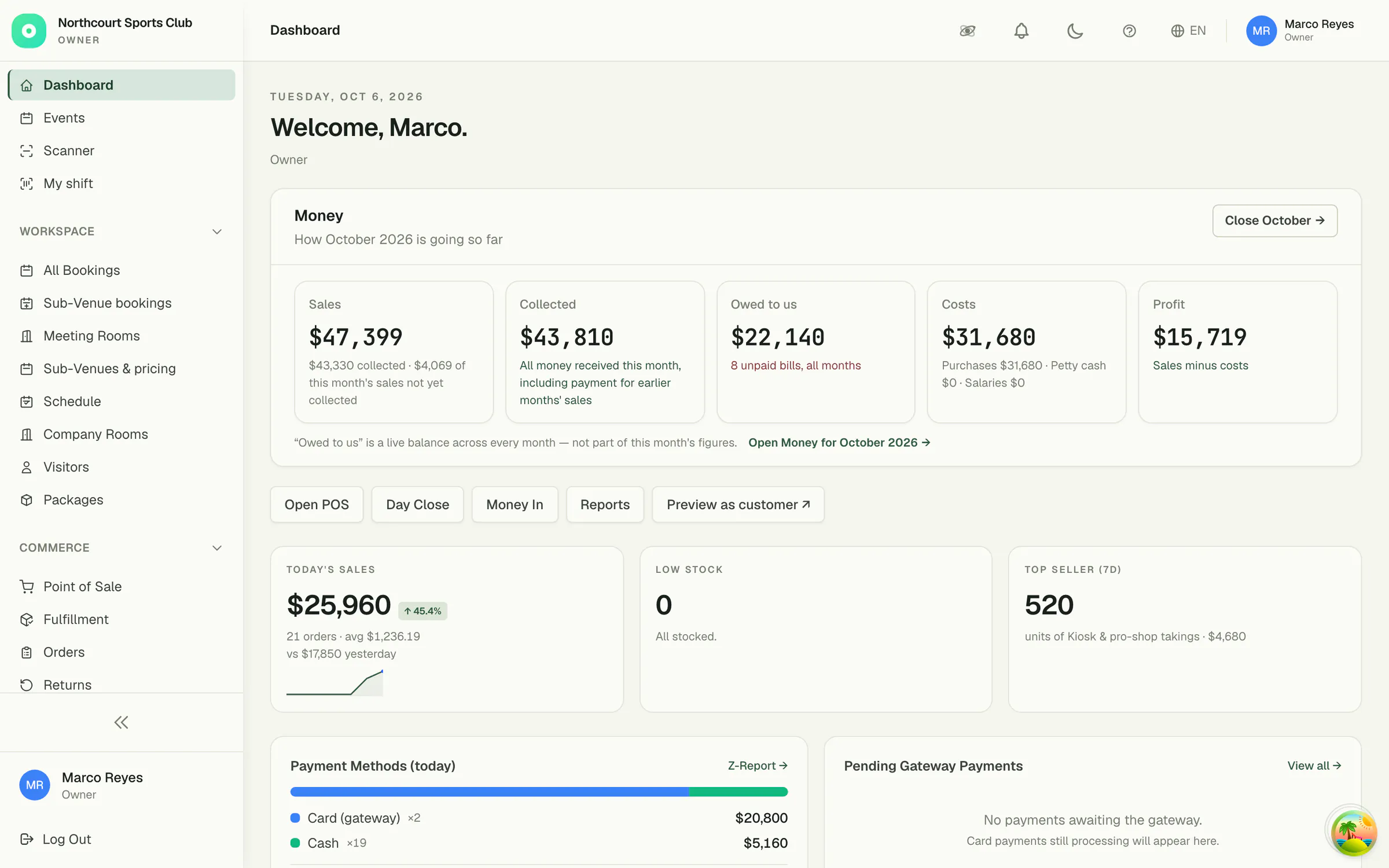Open the help question-mark icon

1129,31
